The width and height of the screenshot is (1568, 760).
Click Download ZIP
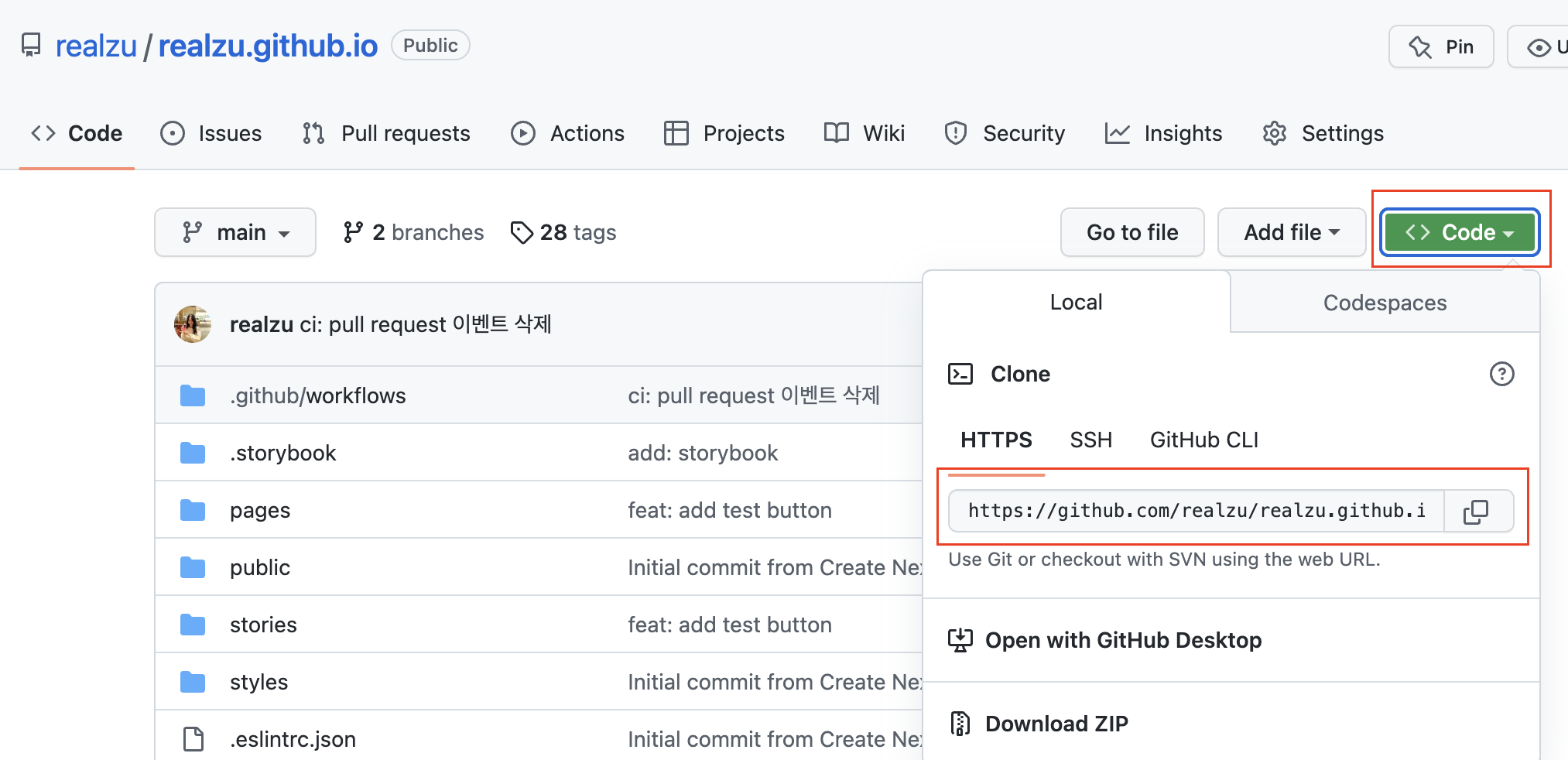coord(1056,724)
